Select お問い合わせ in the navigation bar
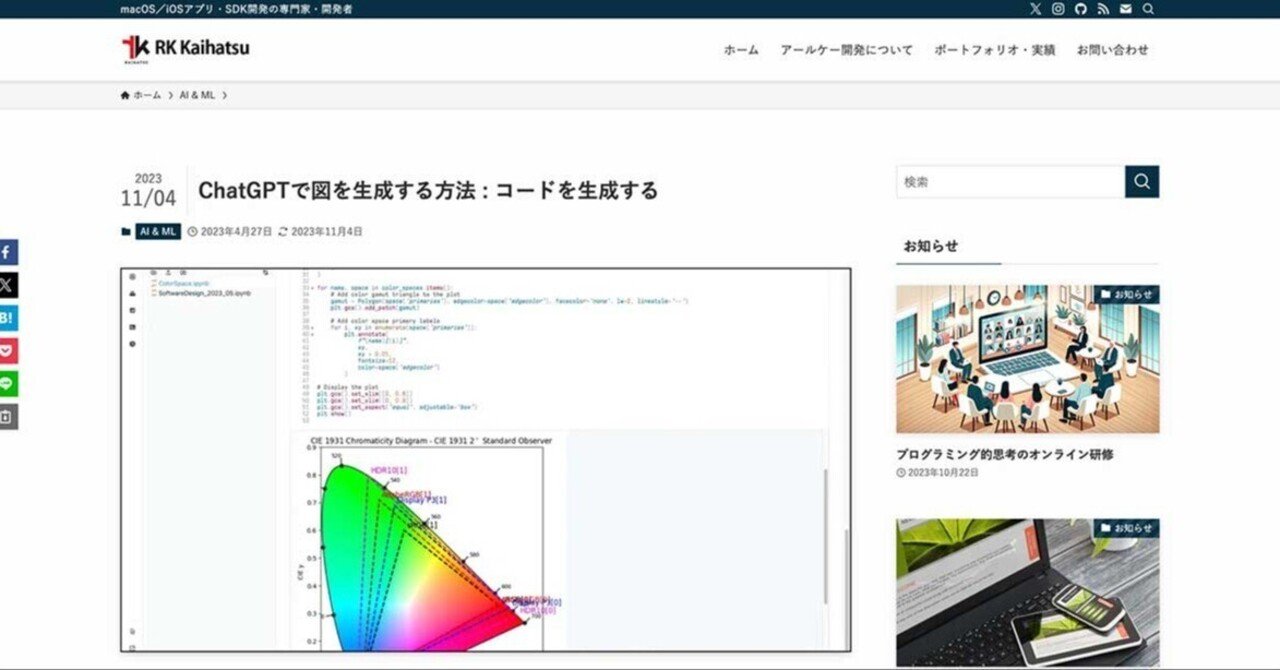The height and width of the screenshot is (670, 1280). coord(1113,49)
